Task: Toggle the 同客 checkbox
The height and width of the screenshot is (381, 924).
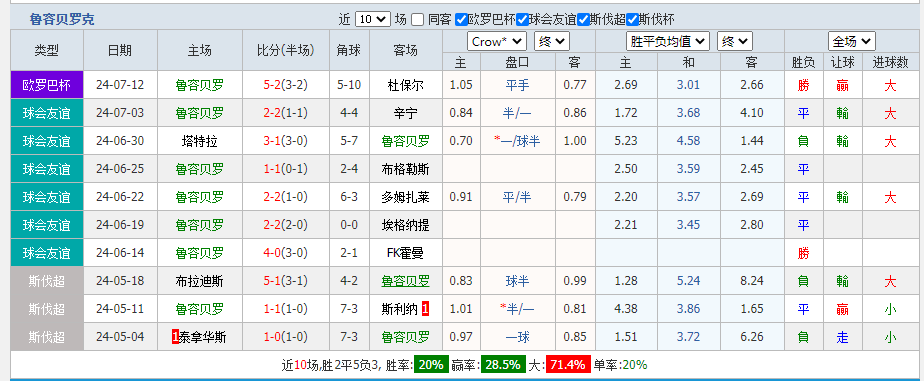Action: click(417, 19)
